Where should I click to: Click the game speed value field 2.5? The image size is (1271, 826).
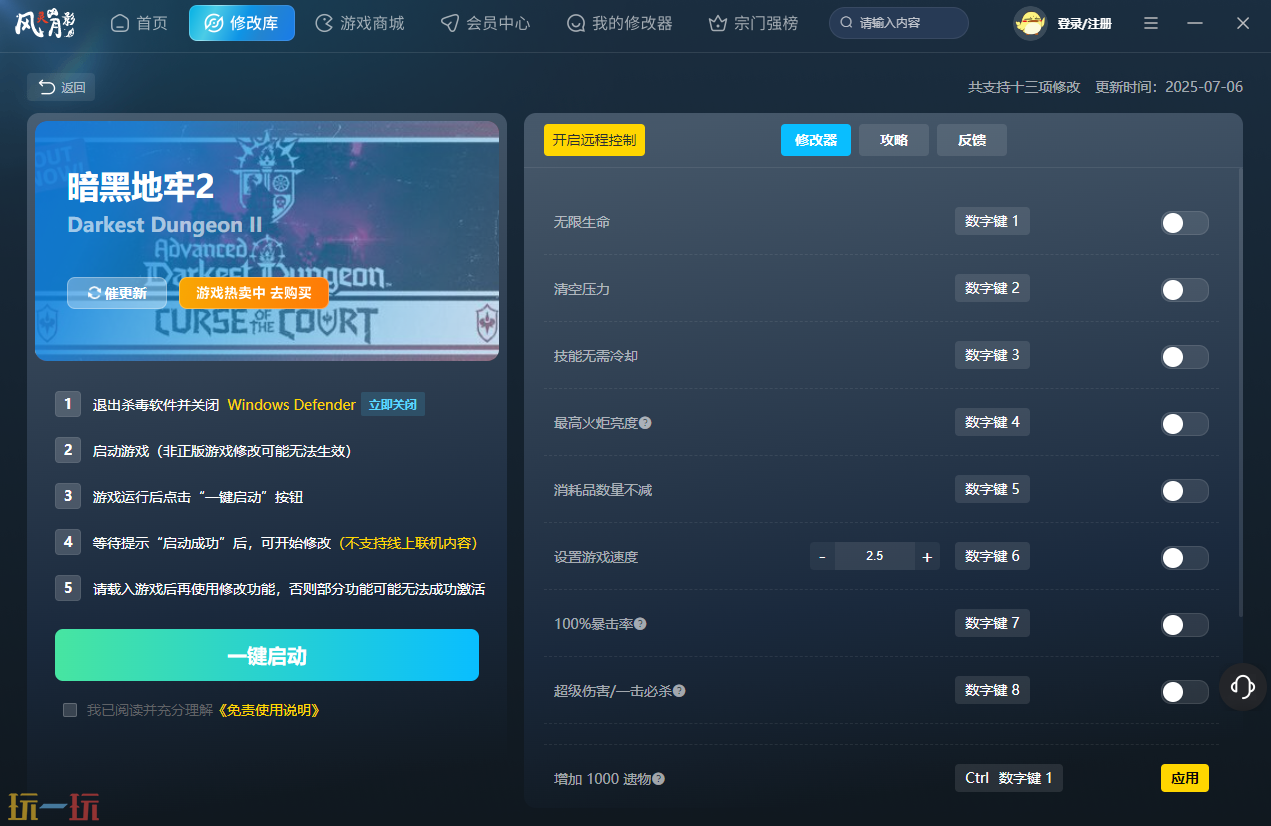click(875, 556)
